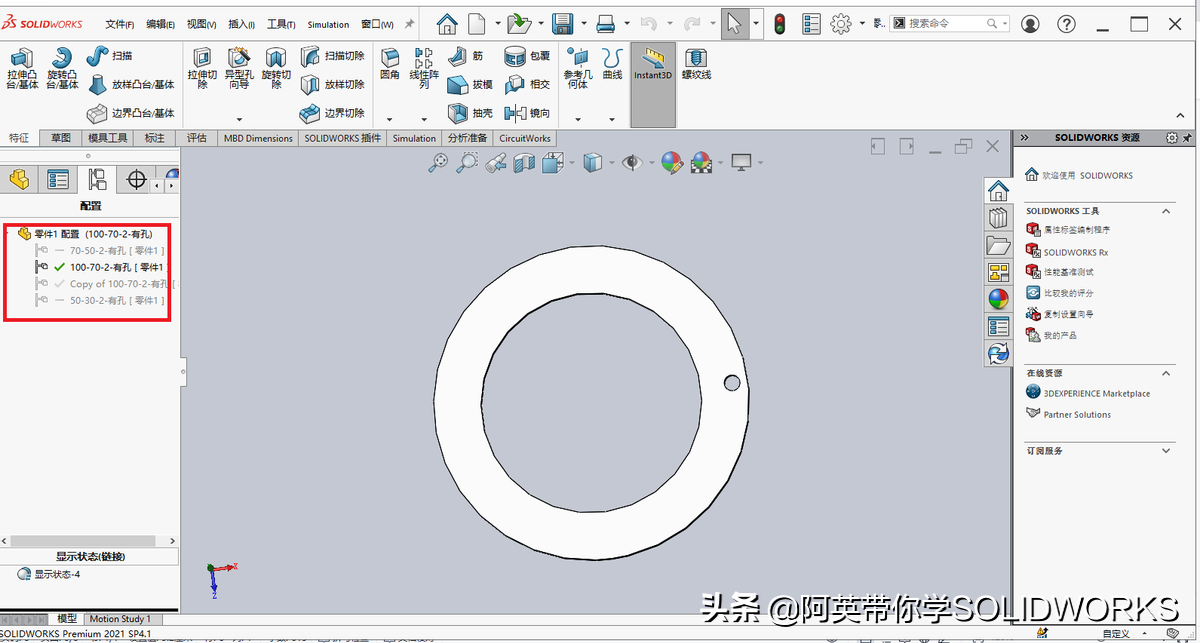
Task: Switch to the 草图 sketch tab
Action: (61, 138)
